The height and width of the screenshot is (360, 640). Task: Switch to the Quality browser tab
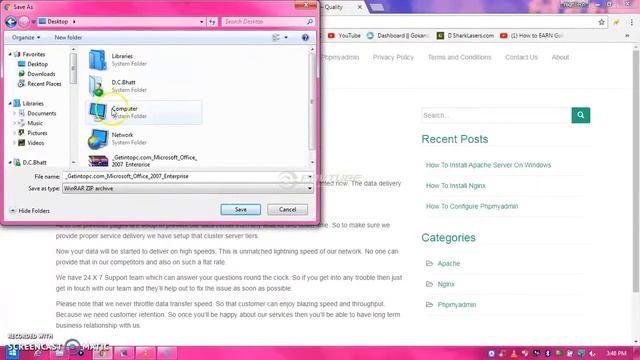[x=339, y=7]
